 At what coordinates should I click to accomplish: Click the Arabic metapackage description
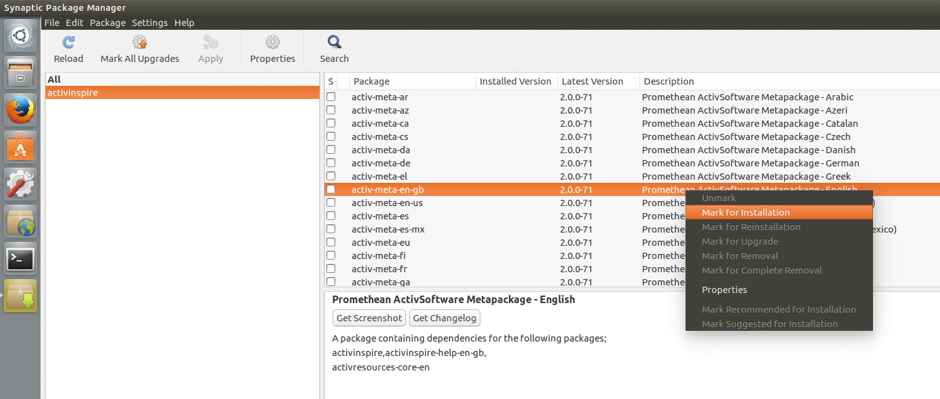click(748, 97)
